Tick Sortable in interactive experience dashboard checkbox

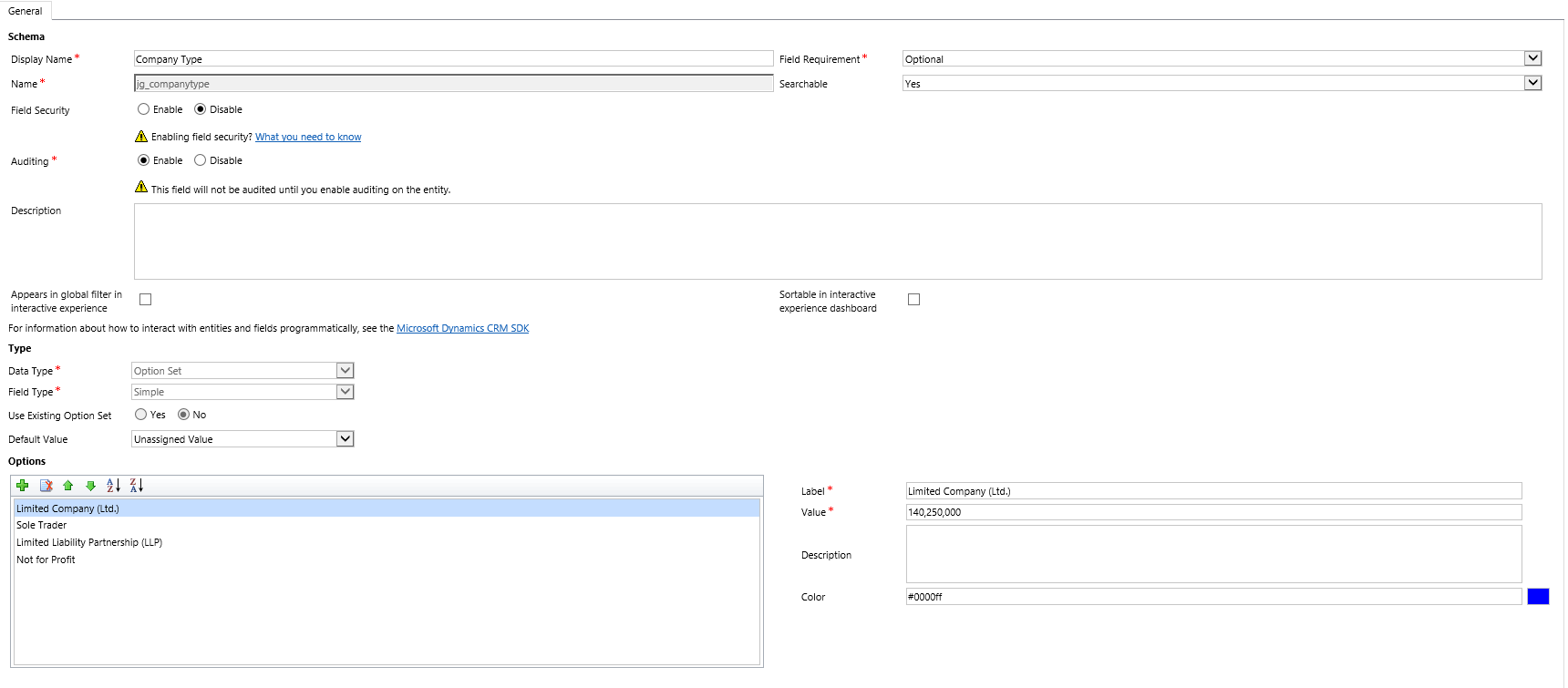tap(914, 300)
